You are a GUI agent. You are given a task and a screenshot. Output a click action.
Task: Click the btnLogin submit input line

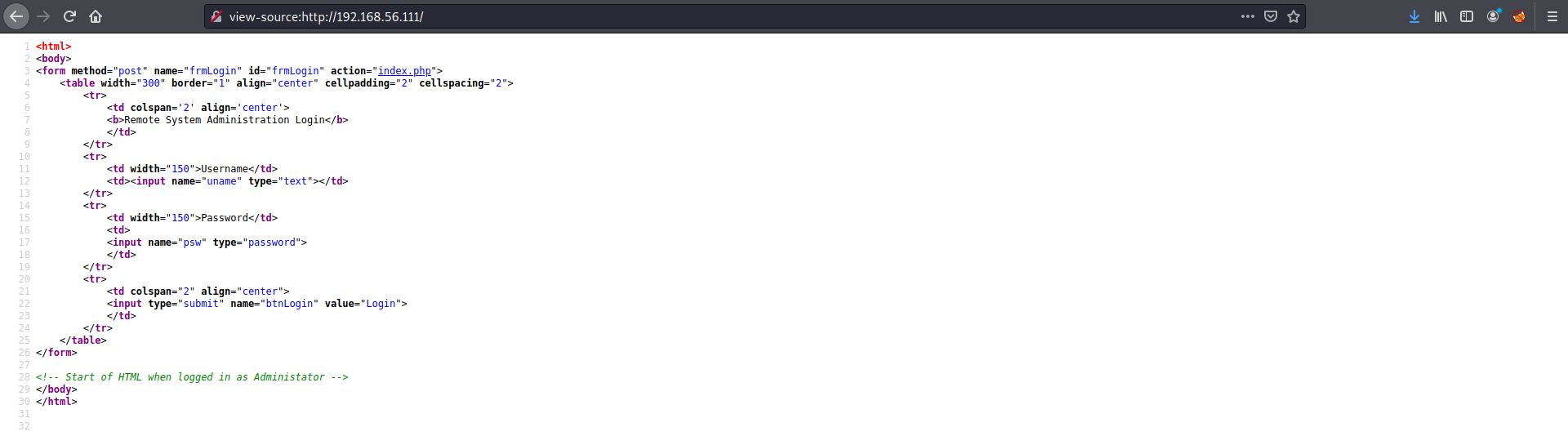(x=256, y=304)
